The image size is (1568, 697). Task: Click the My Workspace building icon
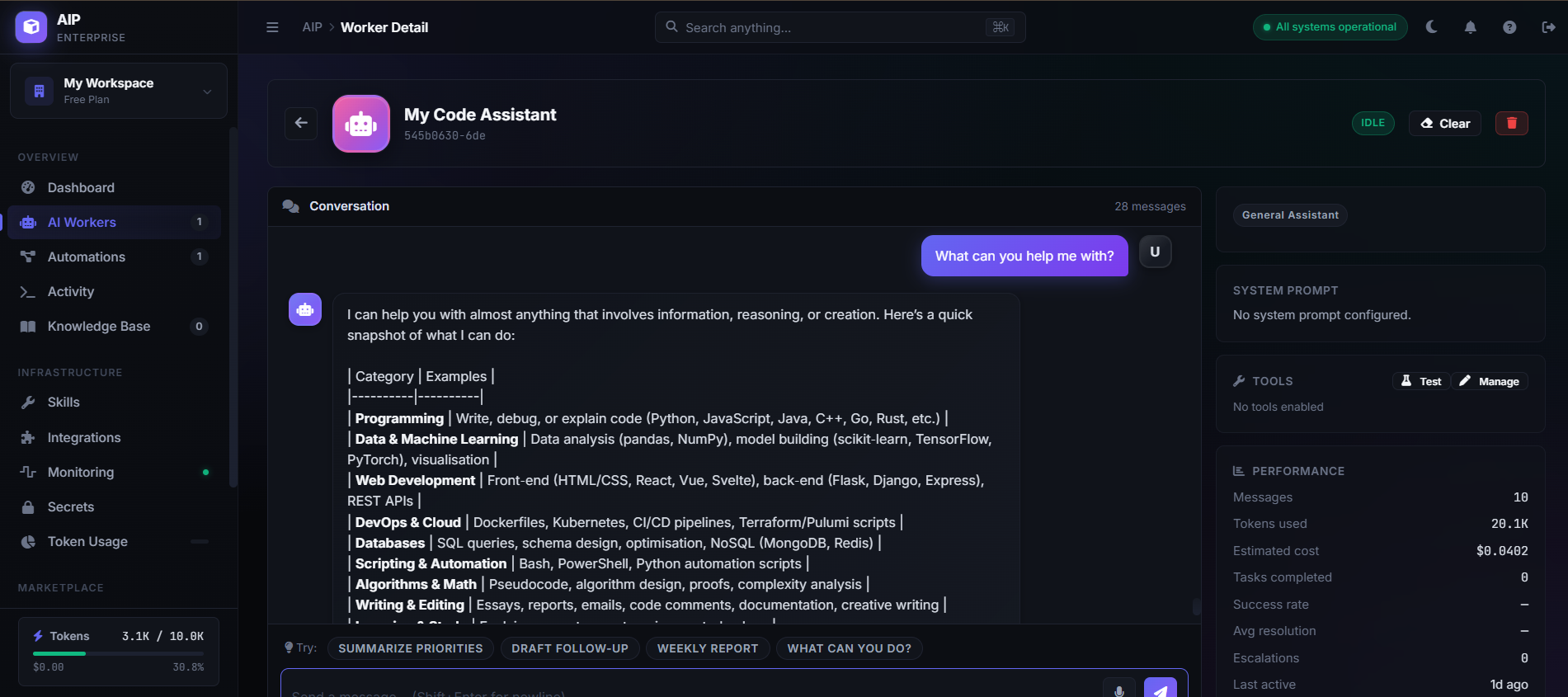pyautogui.click(x=39, y=91)
